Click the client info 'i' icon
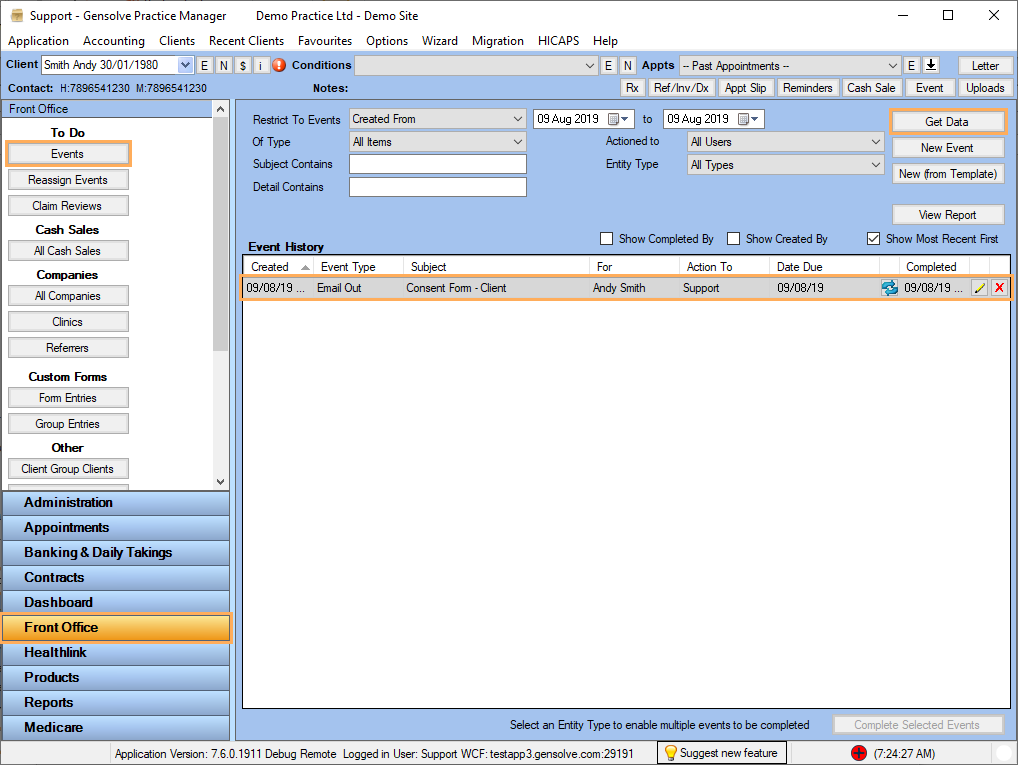The width and height of the screenshot is (1018, 765). [x=261, y=65]
